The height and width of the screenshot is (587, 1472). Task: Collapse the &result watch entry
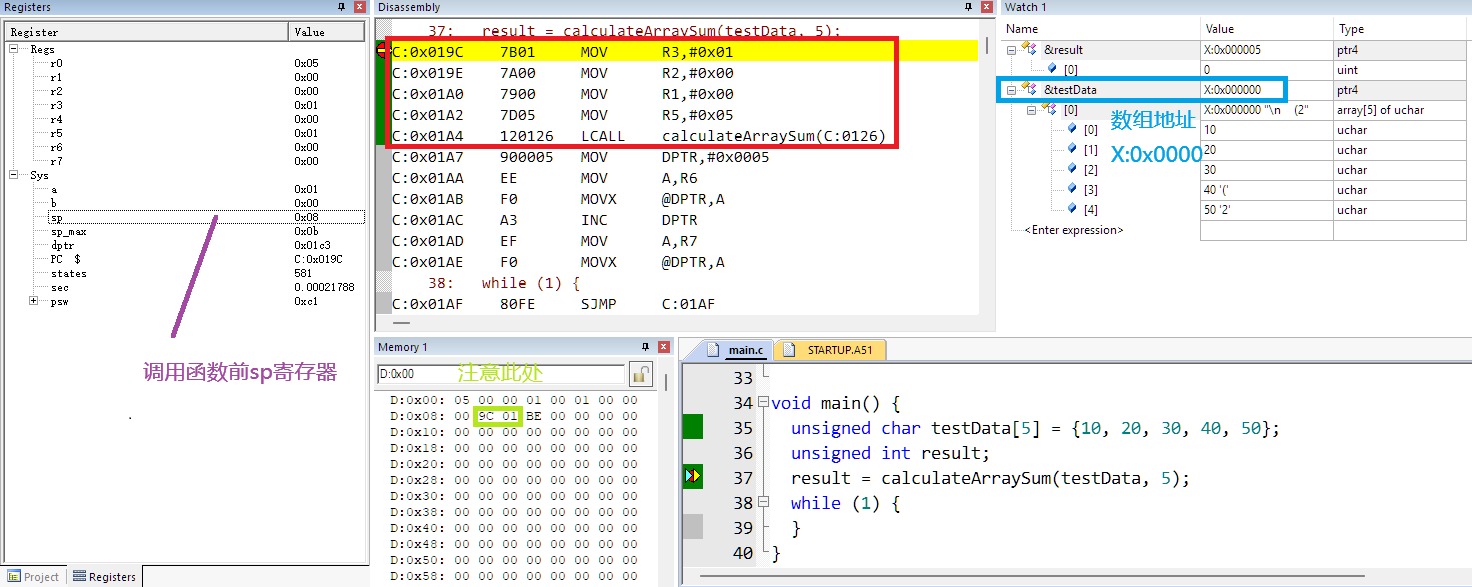pos(1011,50)
